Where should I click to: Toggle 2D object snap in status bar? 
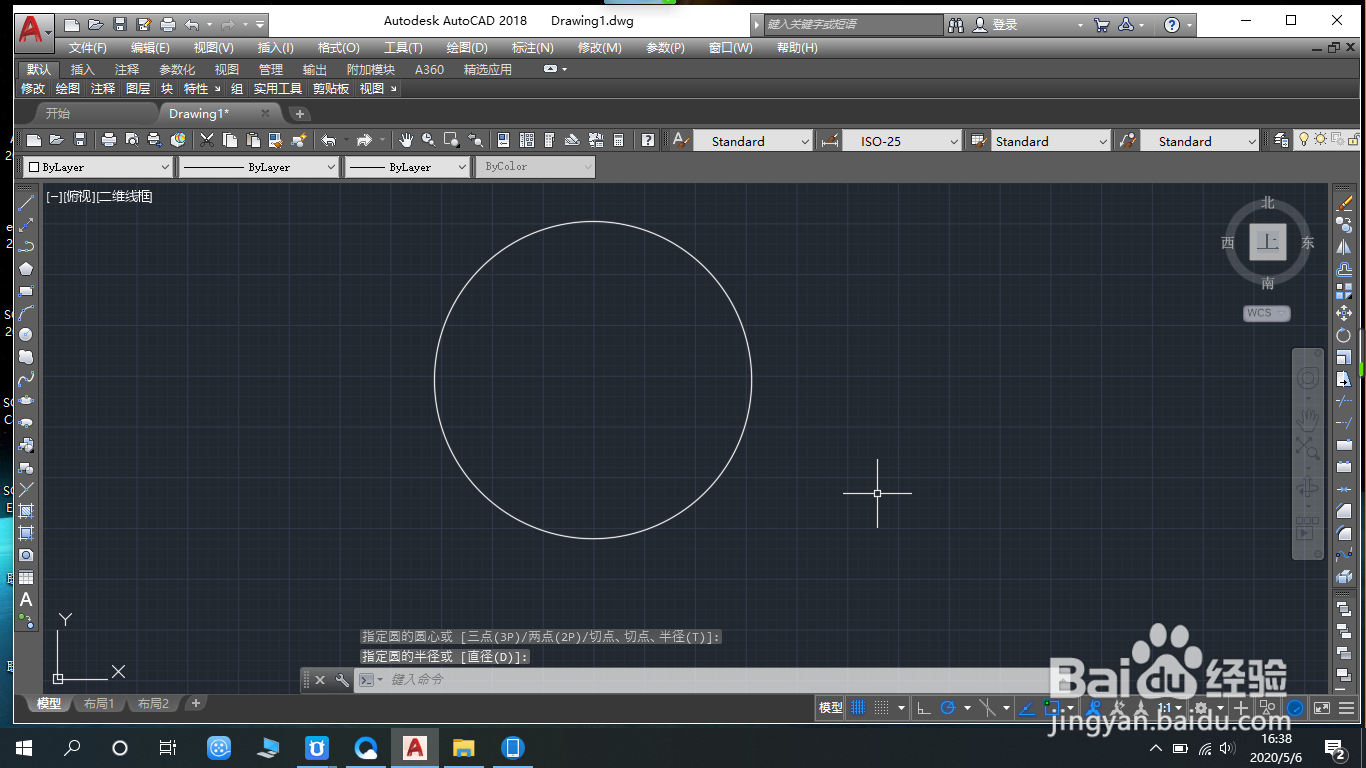tap(1051, 708)
